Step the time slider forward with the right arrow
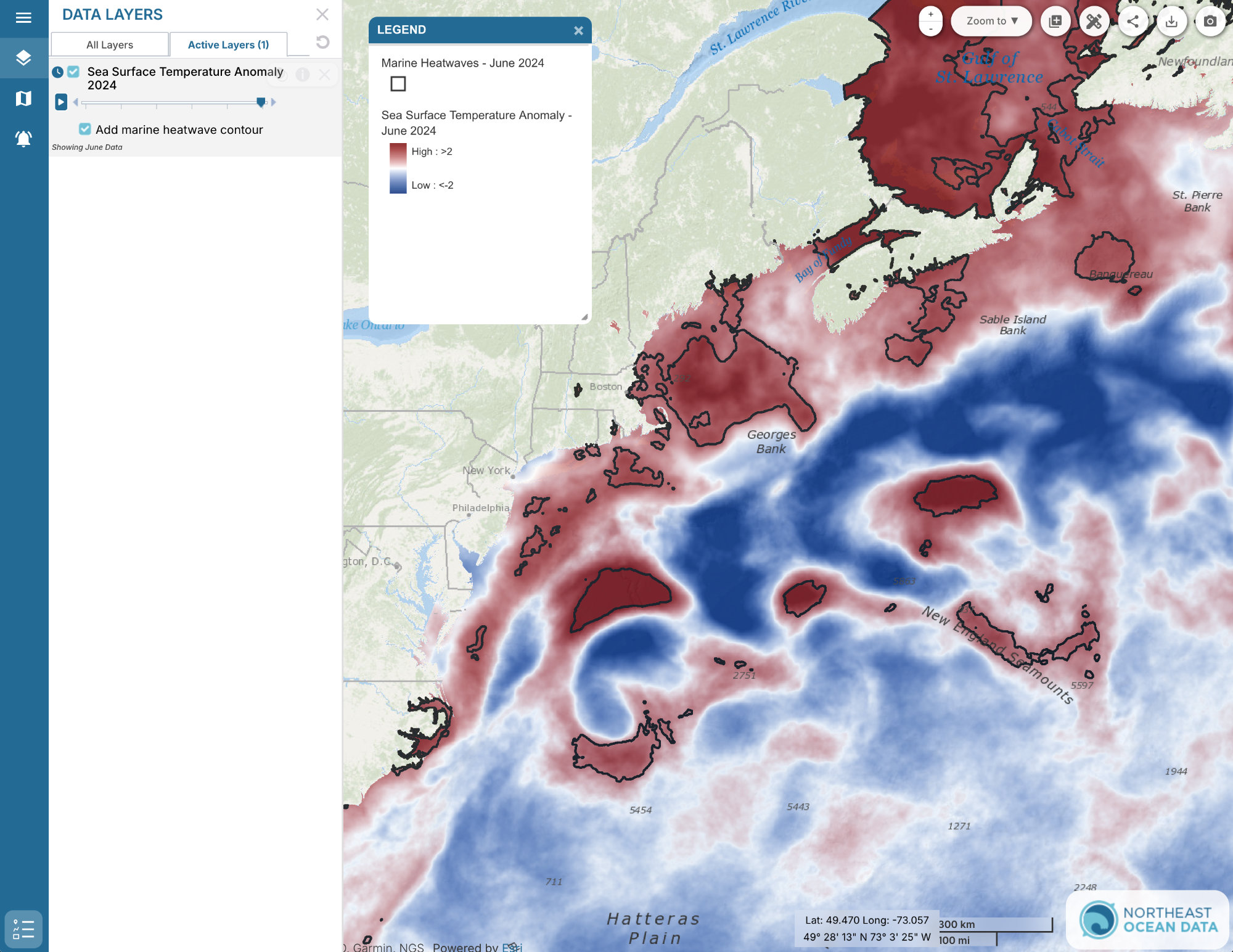This screenshot has width=1233, height=952. pyautogui.click(x=274, y=102)
